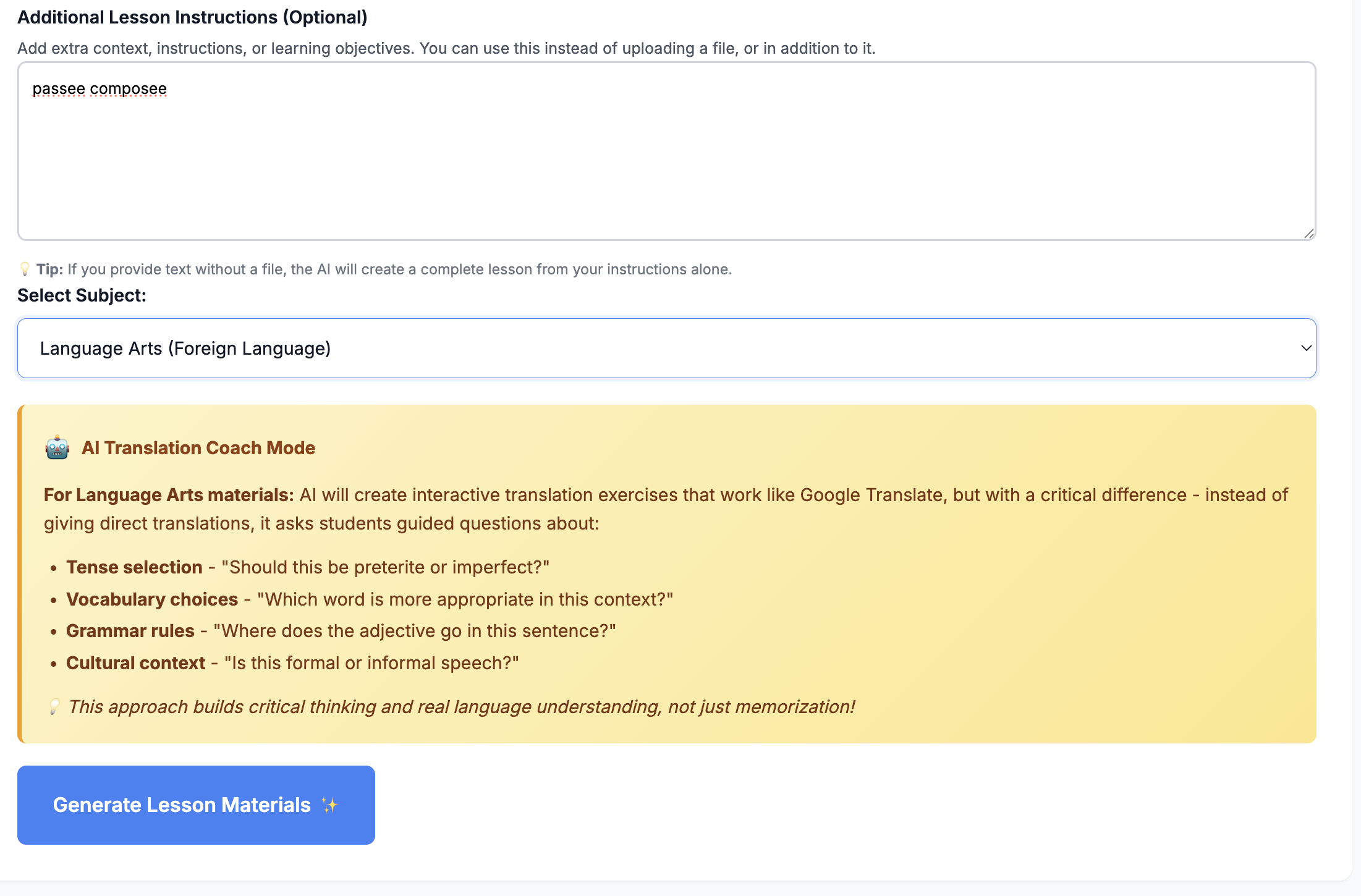The height and width of the screenshot is (896, 1361).
Task: Click the 'Additional Lesson Instructions (Optional)' heading
Action: [192, 17]
